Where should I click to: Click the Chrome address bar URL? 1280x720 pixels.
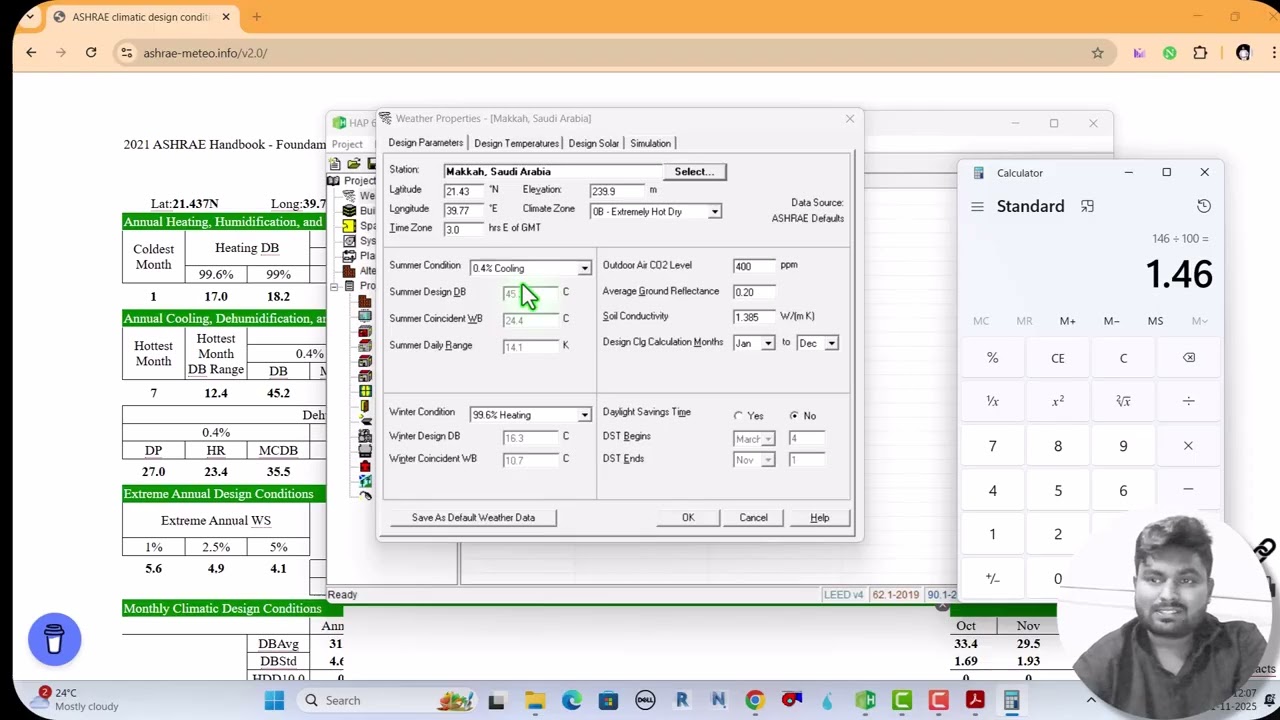click(x=205, y=53)
